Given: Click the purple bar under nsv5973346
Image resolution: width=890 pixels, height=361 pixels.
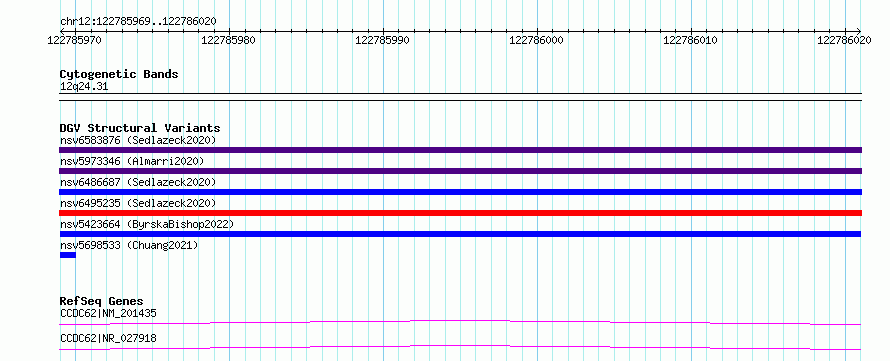Looking at the screenshot, I should [x=460, y=171].
